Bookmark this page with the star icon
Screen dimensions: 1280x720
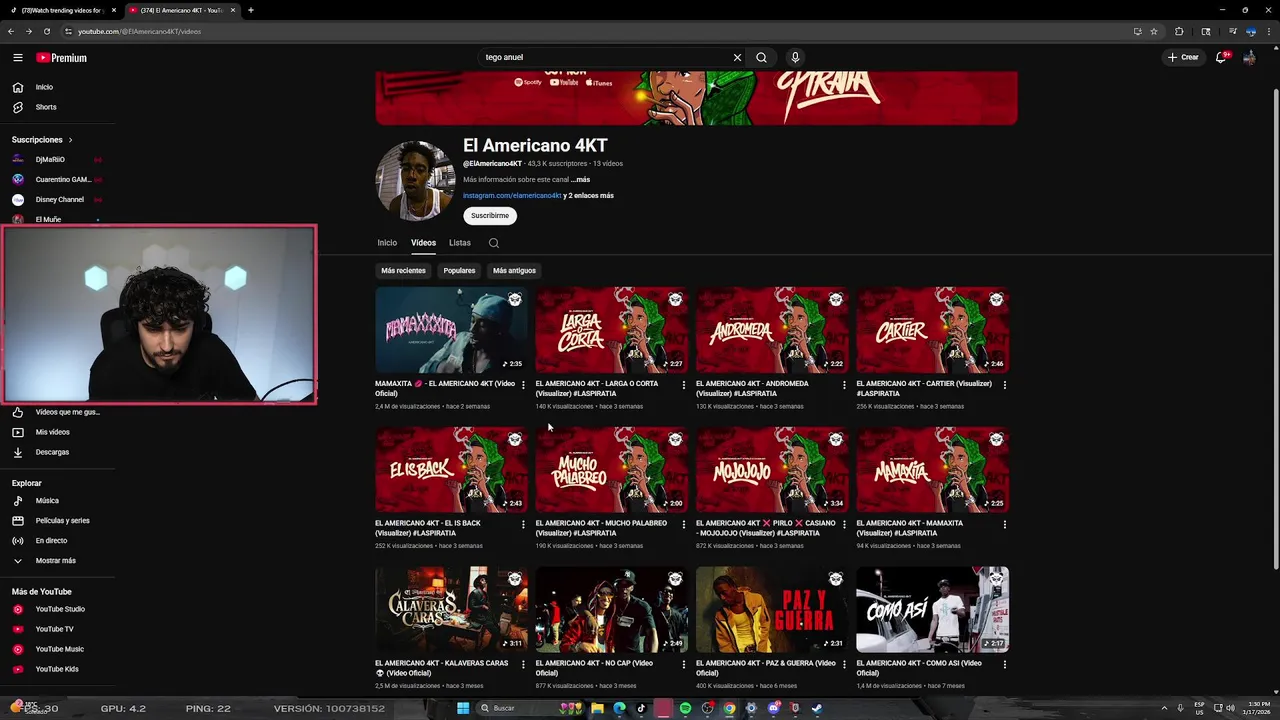coord(1154,31)
